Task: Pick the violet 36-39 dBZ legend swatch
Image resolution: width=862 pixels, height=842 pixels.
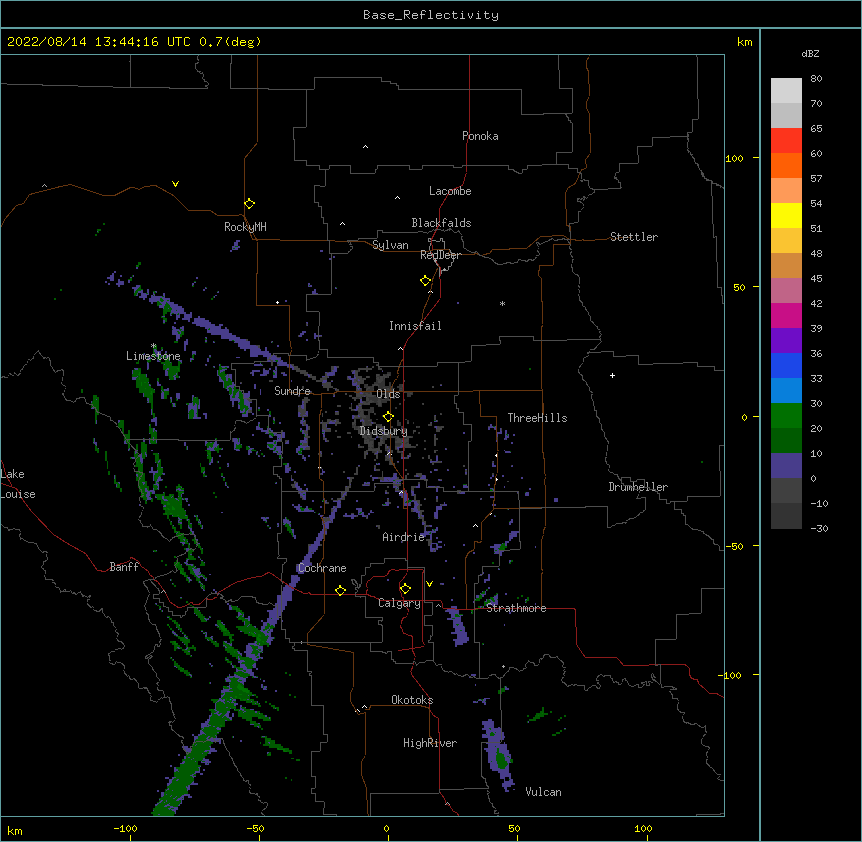Action: click(x=786, y=341)
